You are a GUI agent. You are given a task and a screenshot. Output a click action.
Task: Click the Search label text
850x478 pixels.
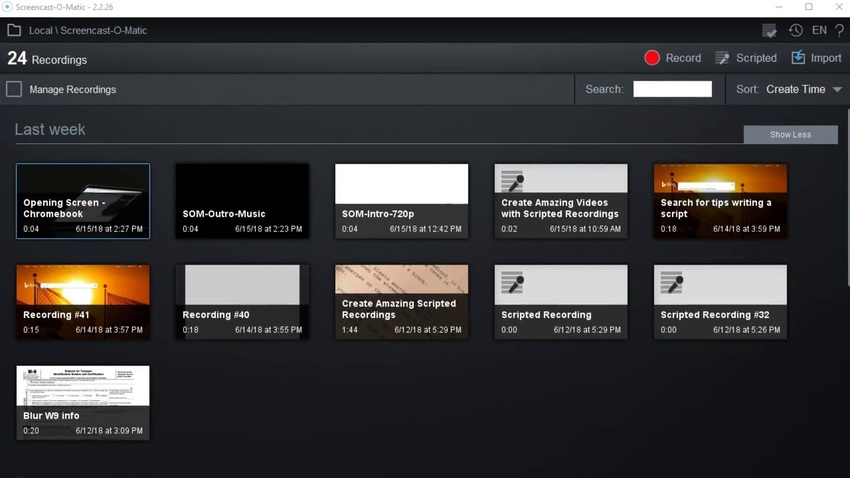click(604, 89)
